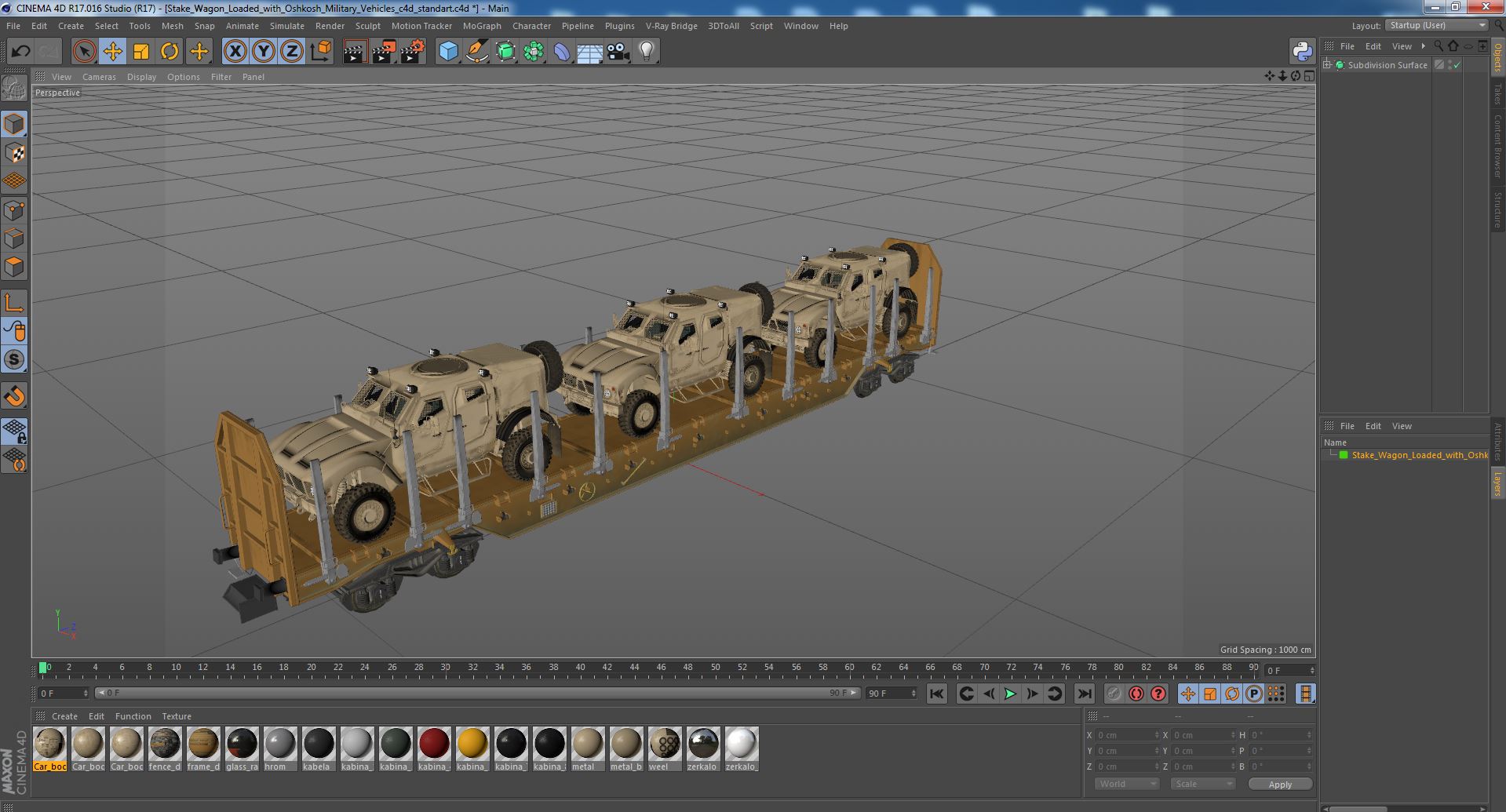Activate the Rotate tool
The image size is (1506, 812).
point(169,52)
